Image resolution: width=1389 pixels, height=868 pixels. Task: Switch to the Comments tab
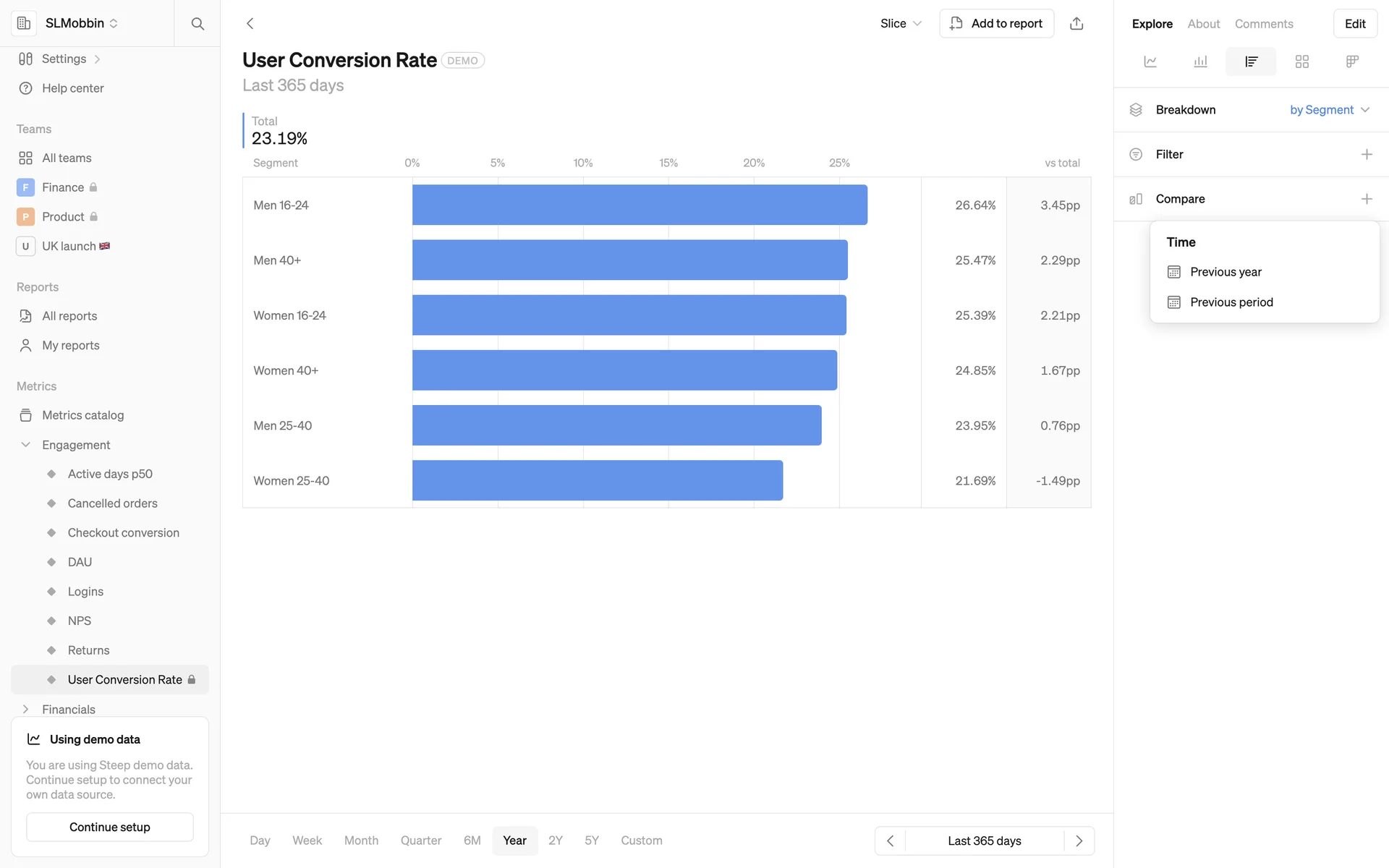pos(1263,24)
